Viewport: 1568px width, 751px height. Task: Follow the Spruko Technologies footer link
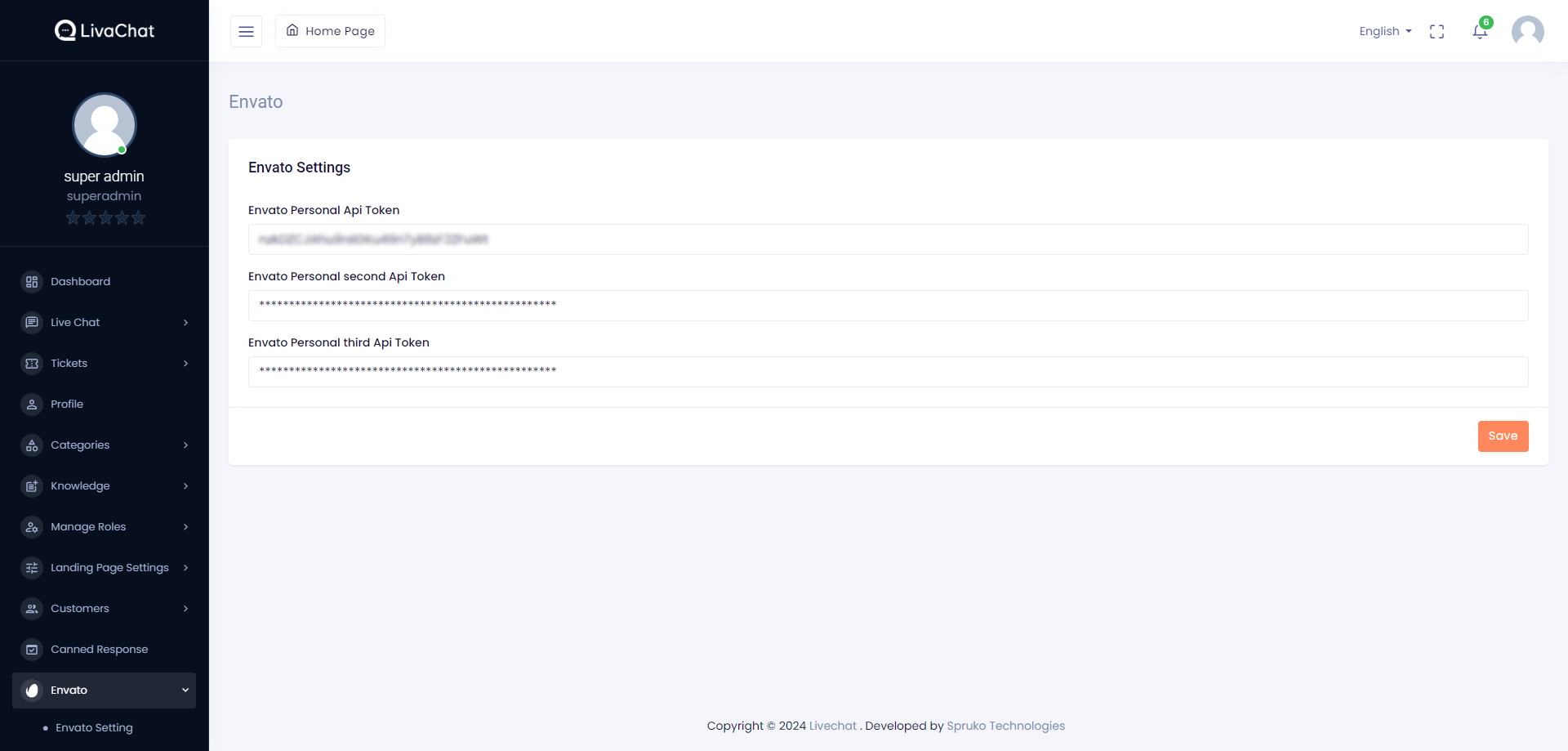click(x=1005, y=726)
